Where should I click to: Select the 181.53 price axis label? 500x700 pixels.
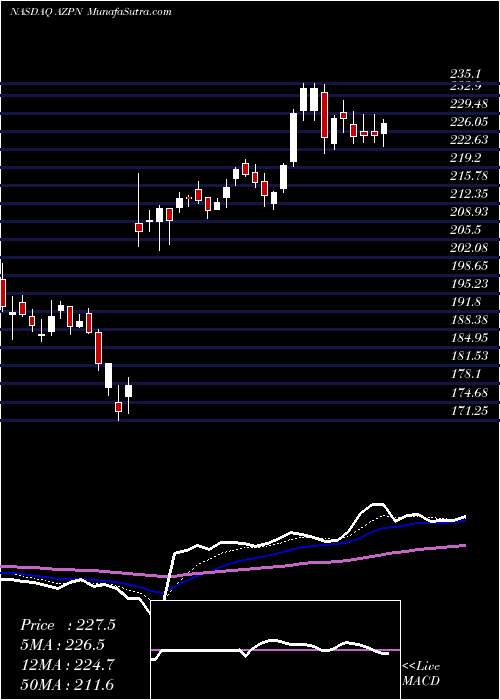click(x=468, y=356)
